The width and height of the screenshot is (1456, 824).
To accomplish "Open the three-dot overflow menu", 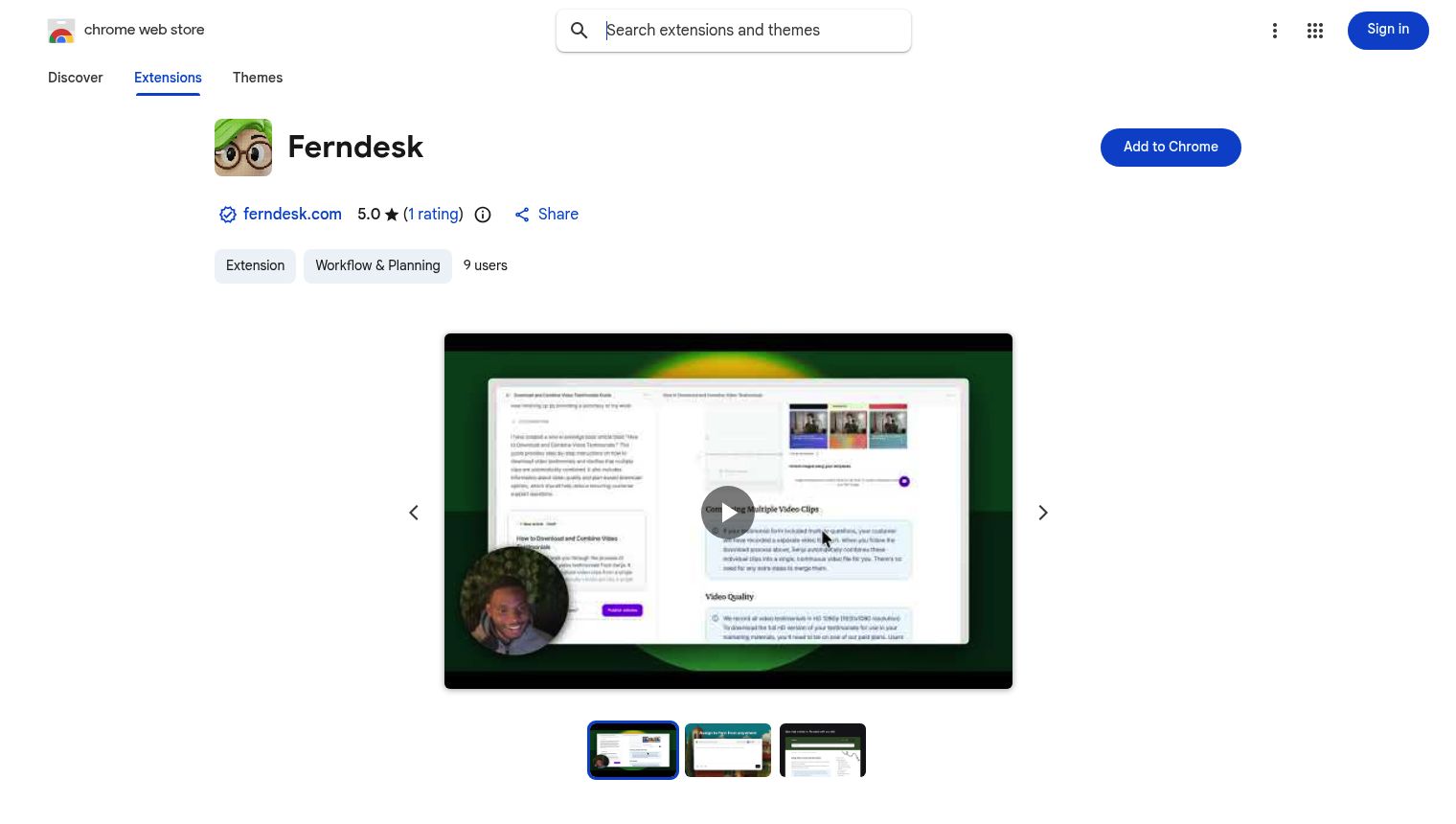I will coord(1275,30).
